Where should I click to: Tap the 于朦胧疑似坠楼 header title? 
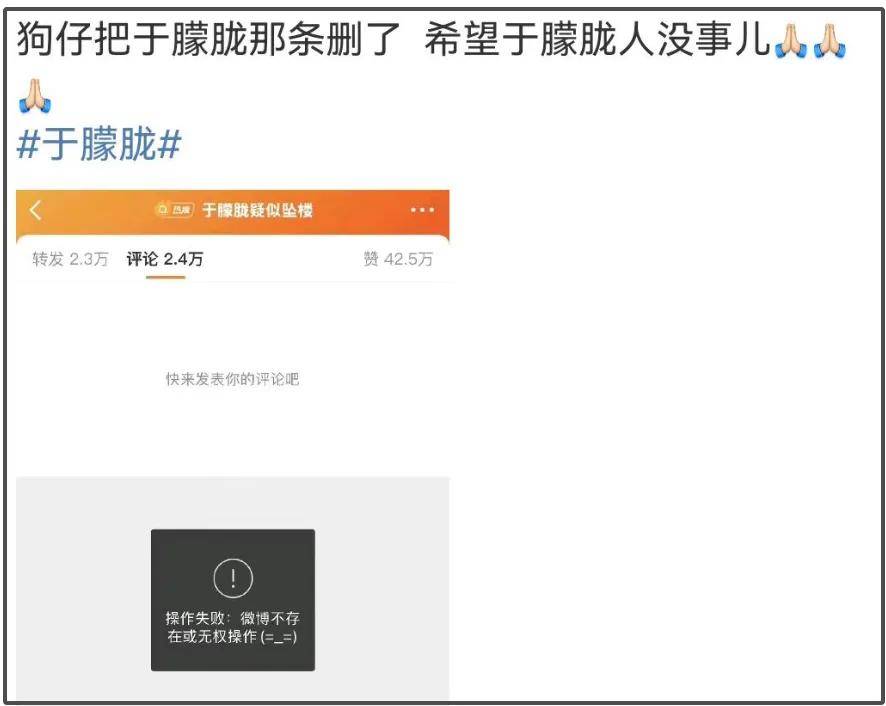[x=258, y=210]
